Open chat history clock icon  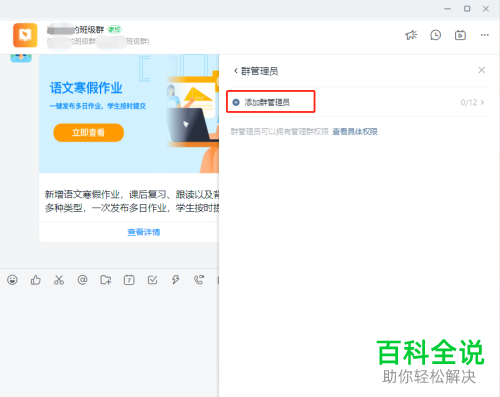coord(436,35)
